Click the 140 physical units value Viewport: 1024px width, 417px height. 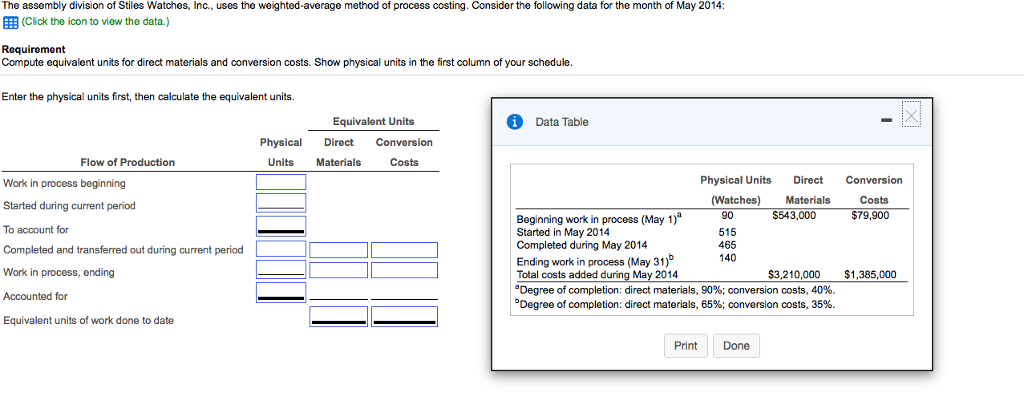point(728,258)
